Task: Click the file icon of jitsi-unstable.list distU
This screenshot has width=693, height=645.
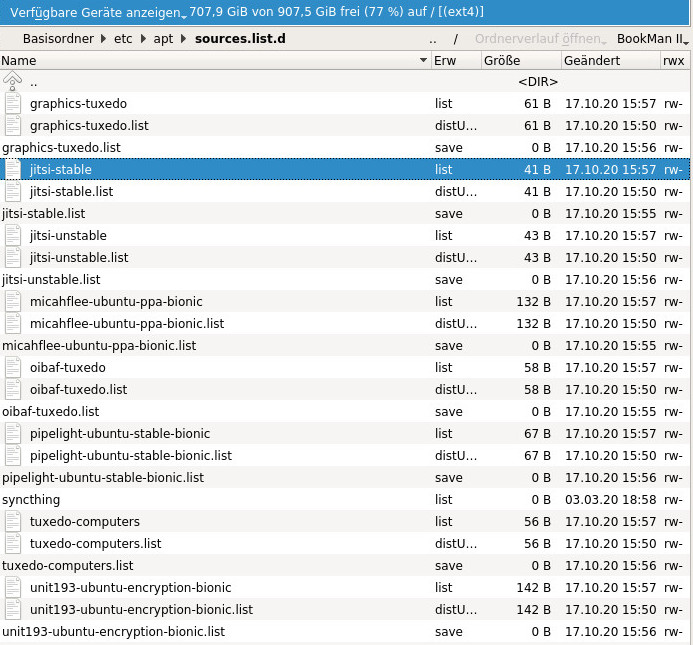Action: [13, 257]
